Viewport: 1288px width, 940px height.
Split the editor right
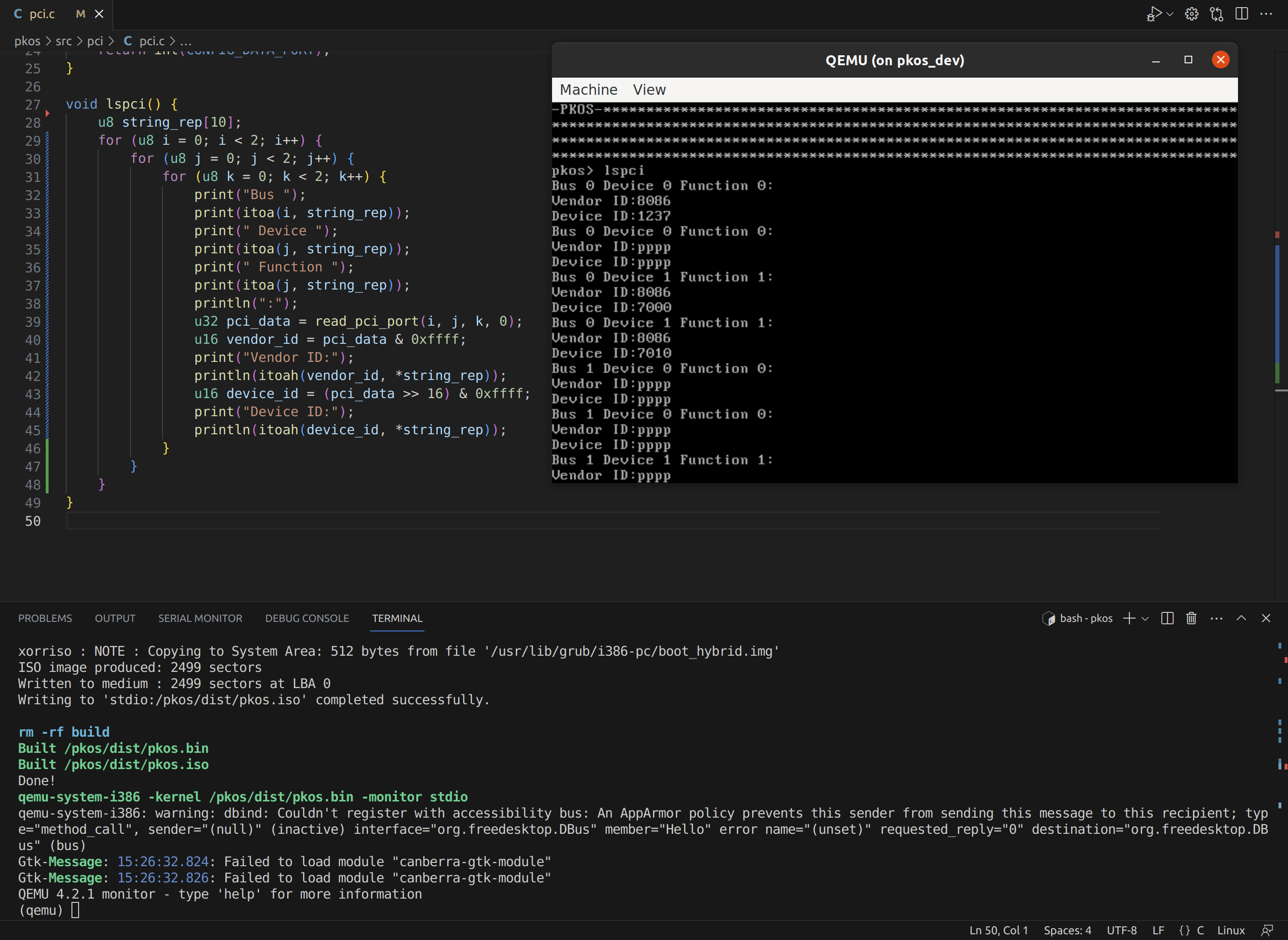(x=1241, y=14)
